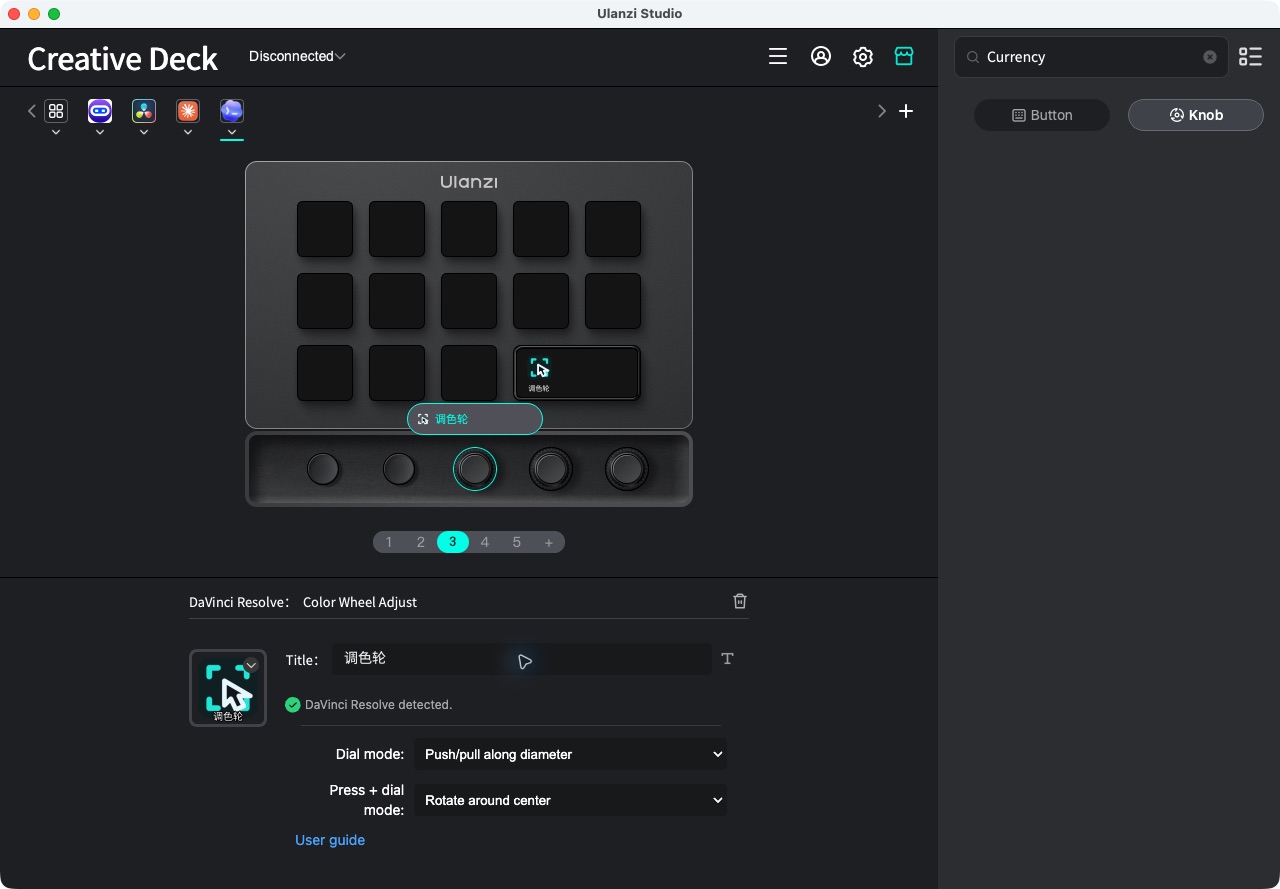Expand the purple terminal profile's chevron
The height and width of the screenshot is (889, 1280).
coord(232,132)
